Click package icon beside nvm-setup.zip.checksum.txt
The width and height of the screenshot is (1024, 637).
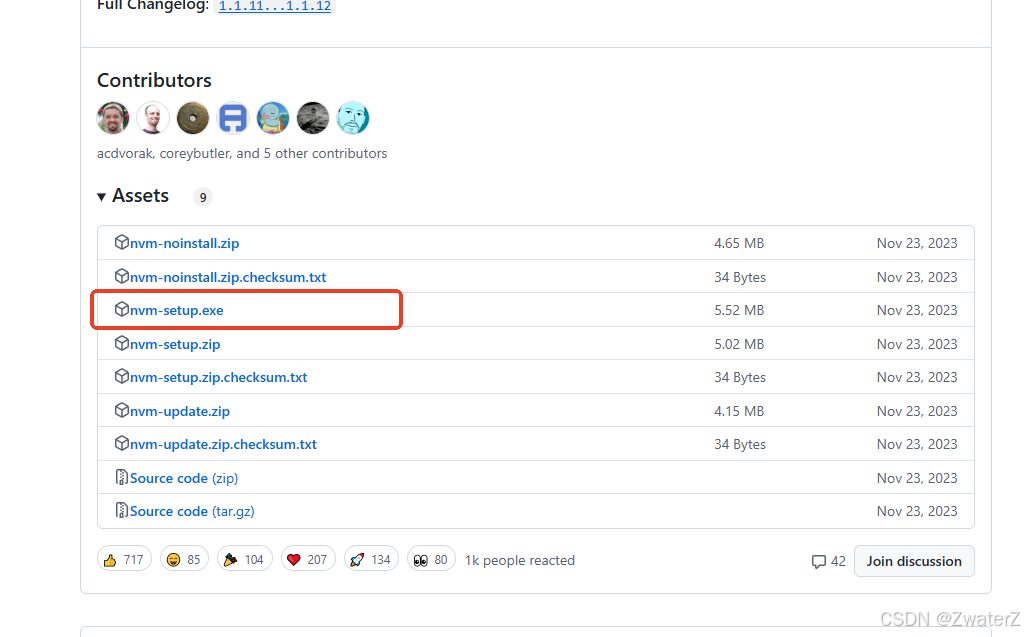point(121,377)
